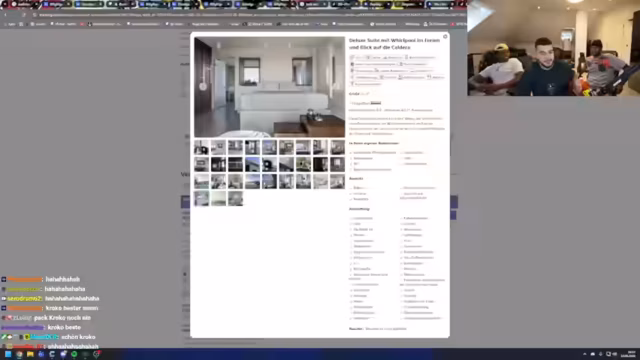Show hidden system tray icons

(584, 354)
